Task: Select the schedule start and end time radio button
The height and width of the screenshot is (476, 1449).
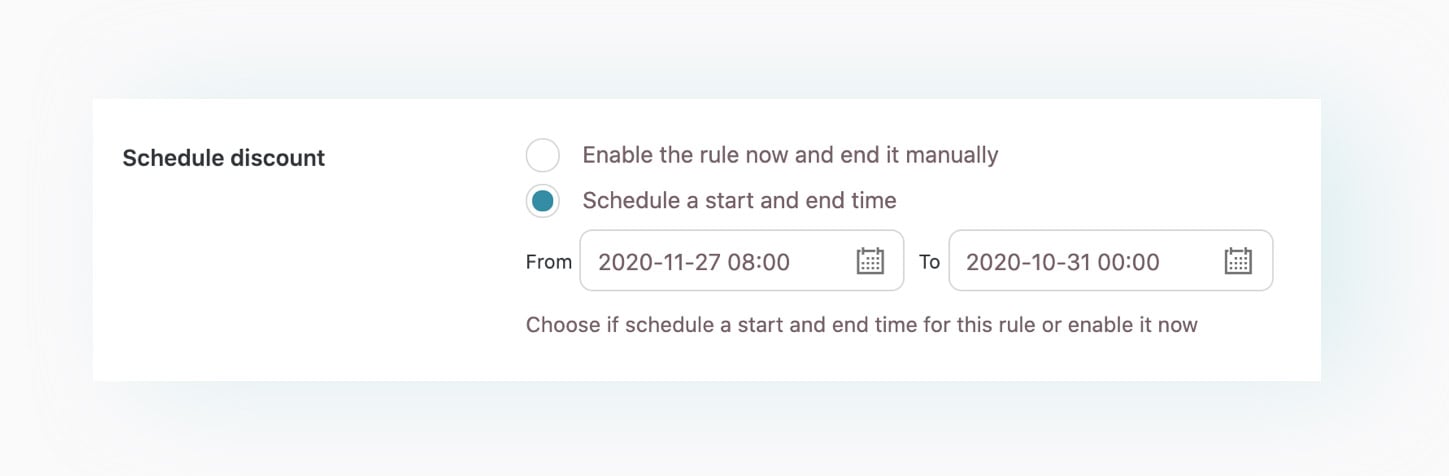Action: click(x=543, y=201)
